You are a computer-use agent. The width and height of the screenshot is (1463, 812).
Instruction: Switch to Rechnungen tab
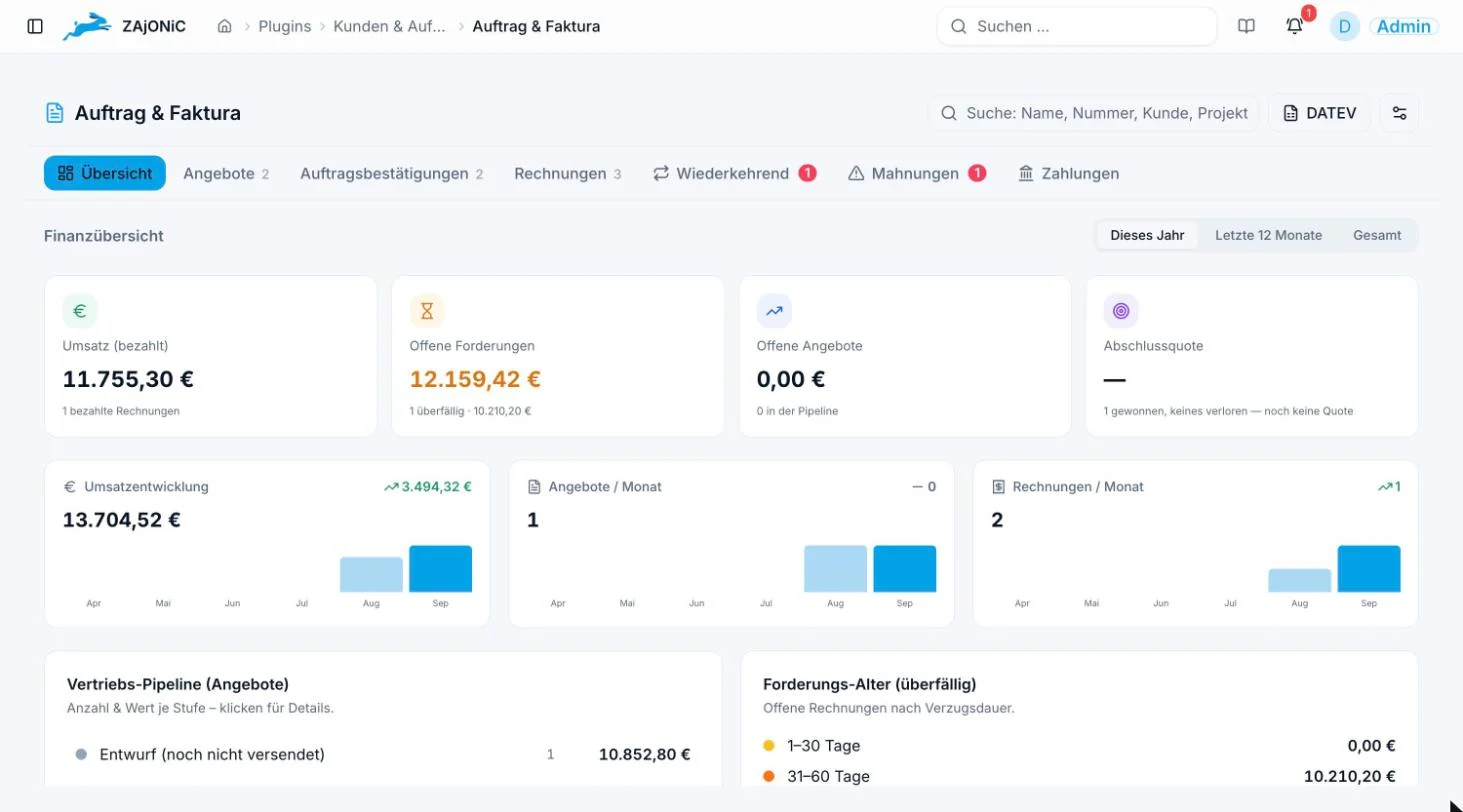[567, 173]
